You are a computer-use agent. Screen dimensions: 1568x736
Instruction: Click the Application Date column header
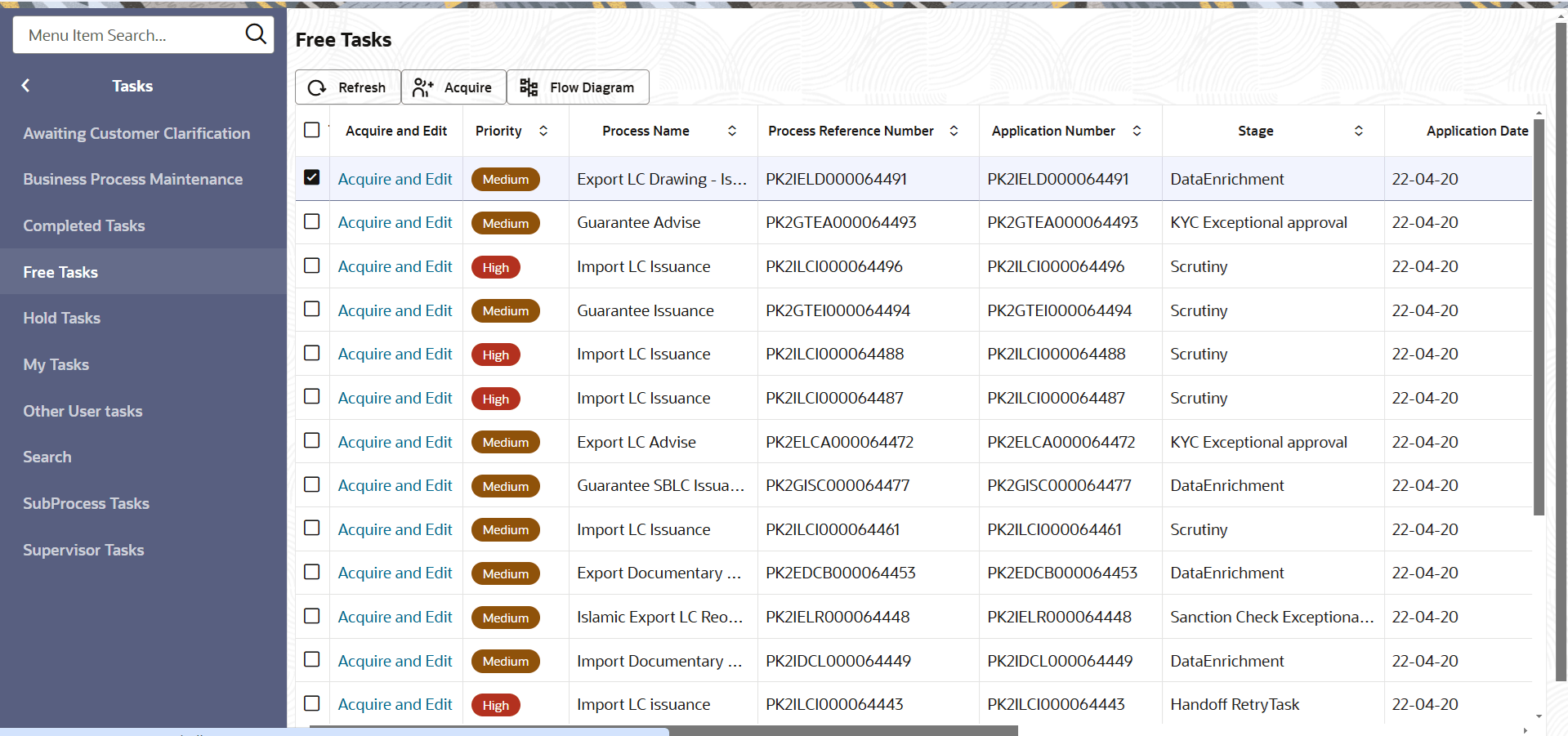(x=1477, y=131)
